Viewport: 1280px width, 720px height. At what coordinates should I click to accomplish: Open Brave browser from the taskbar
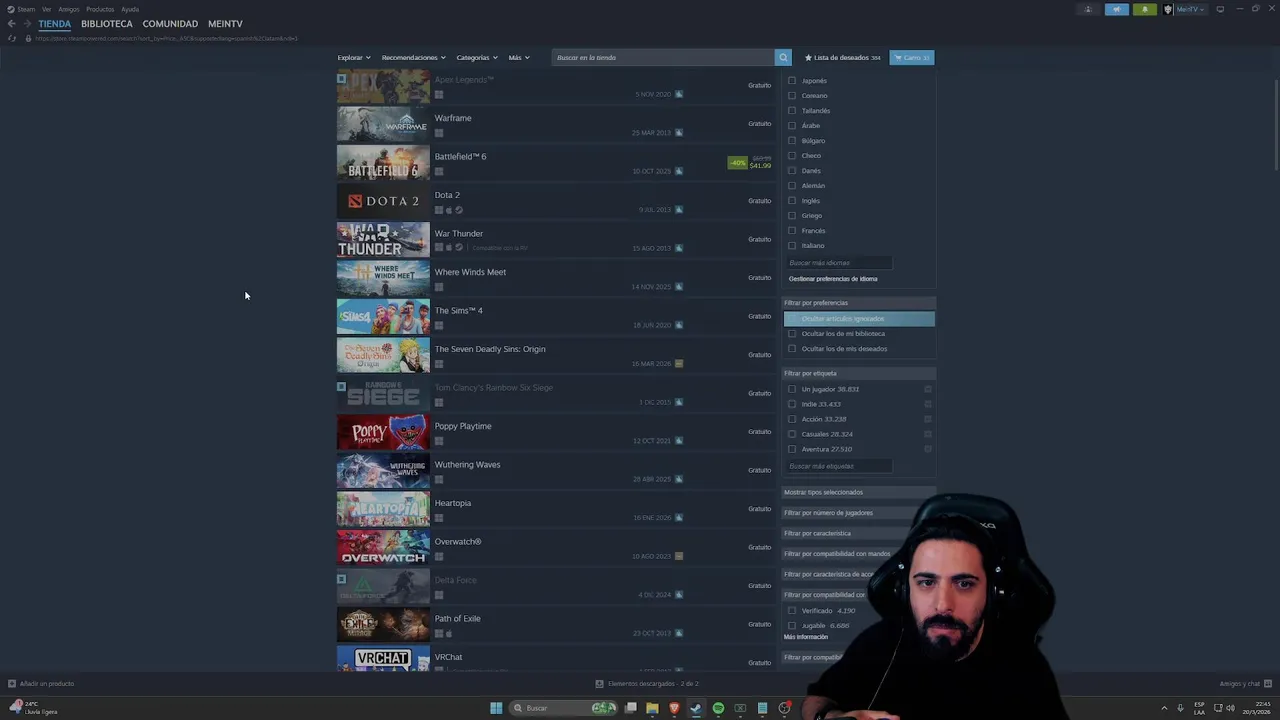(x=674, y=708)
